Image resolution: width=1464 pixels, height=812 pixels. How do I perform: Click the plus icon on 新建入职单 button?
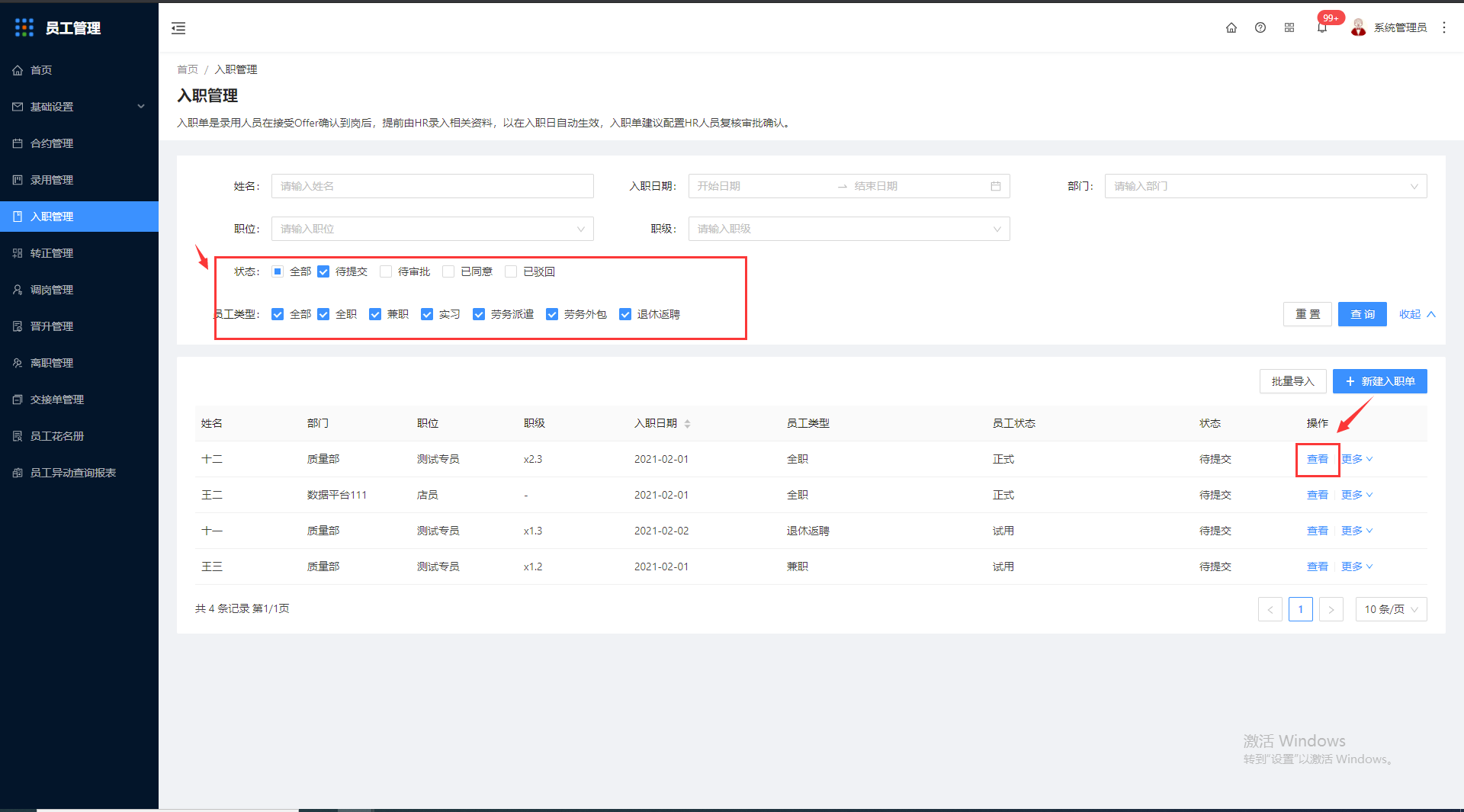1350,381
